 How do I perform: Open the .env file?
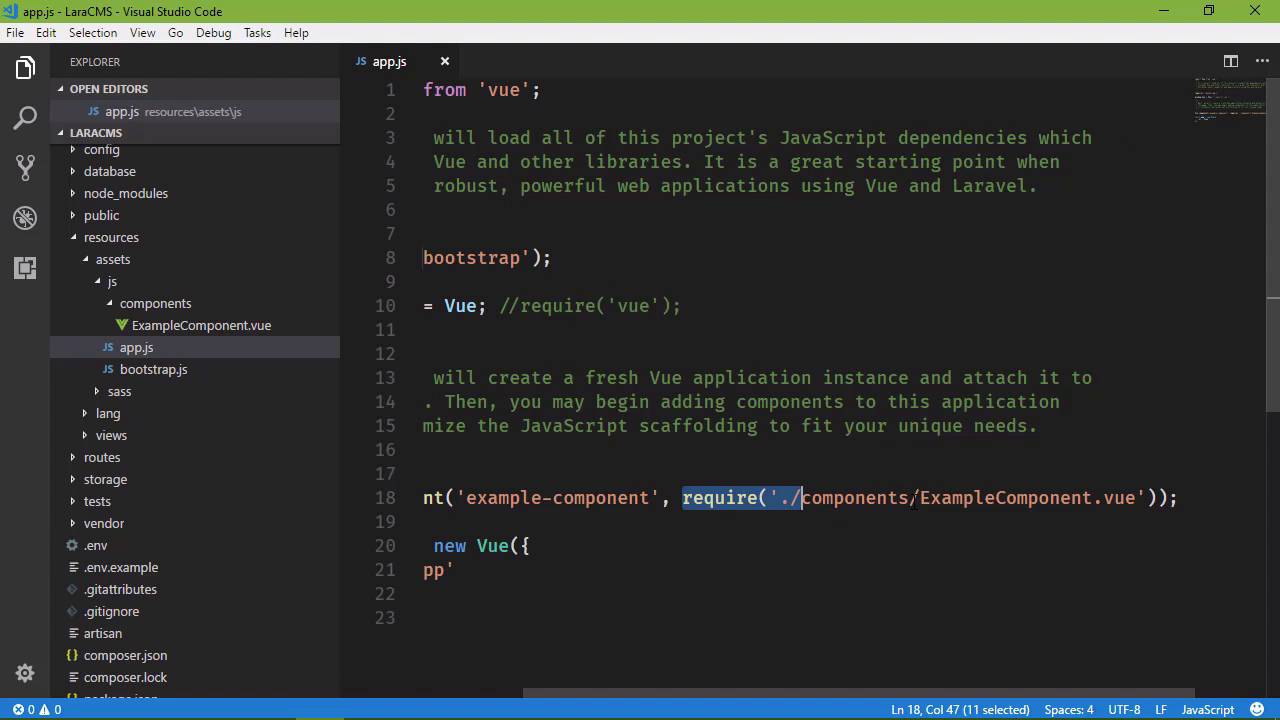pyautogui.click(x=195, y=545)
